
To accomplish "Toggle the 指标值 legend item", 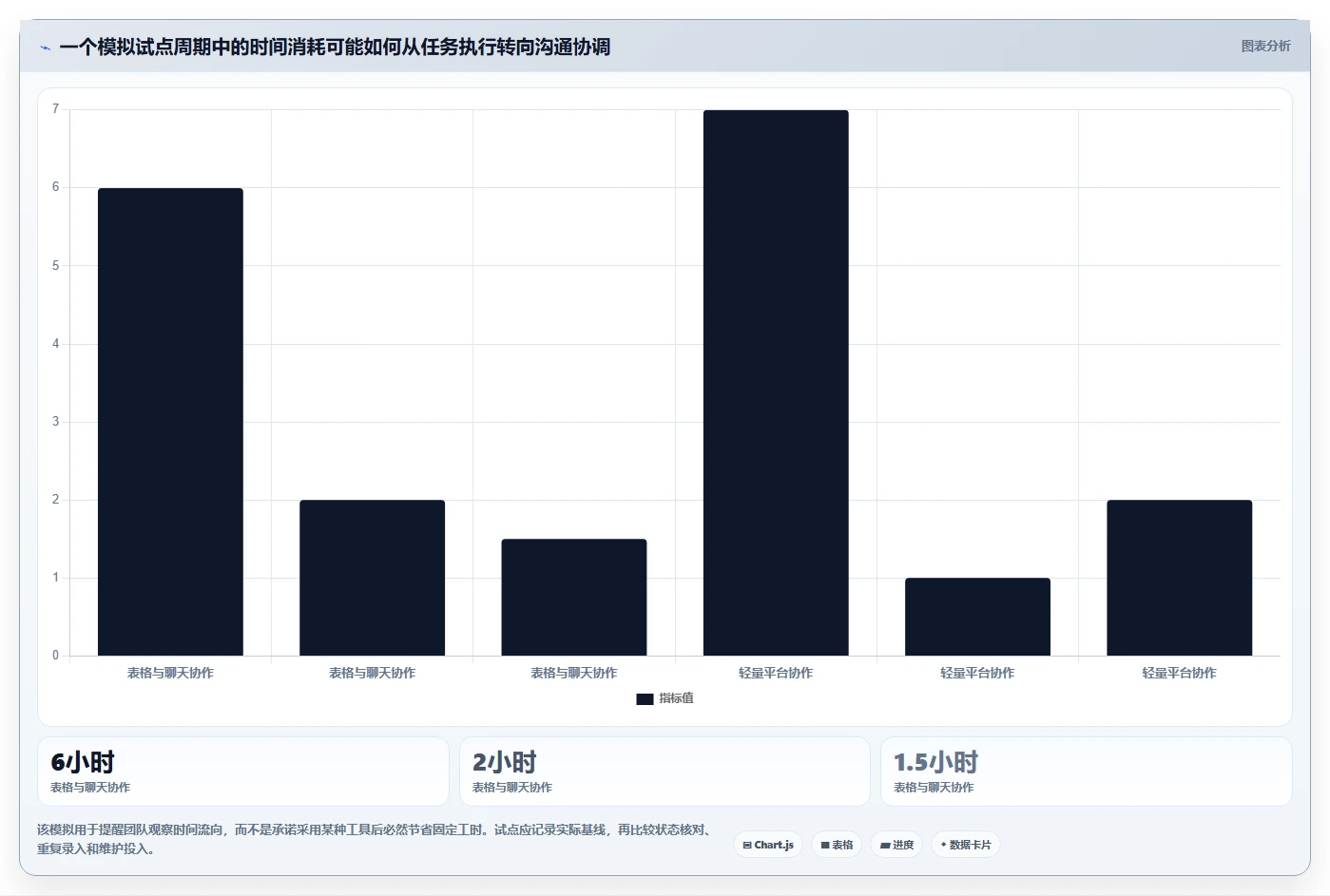I will pos(665,698).
